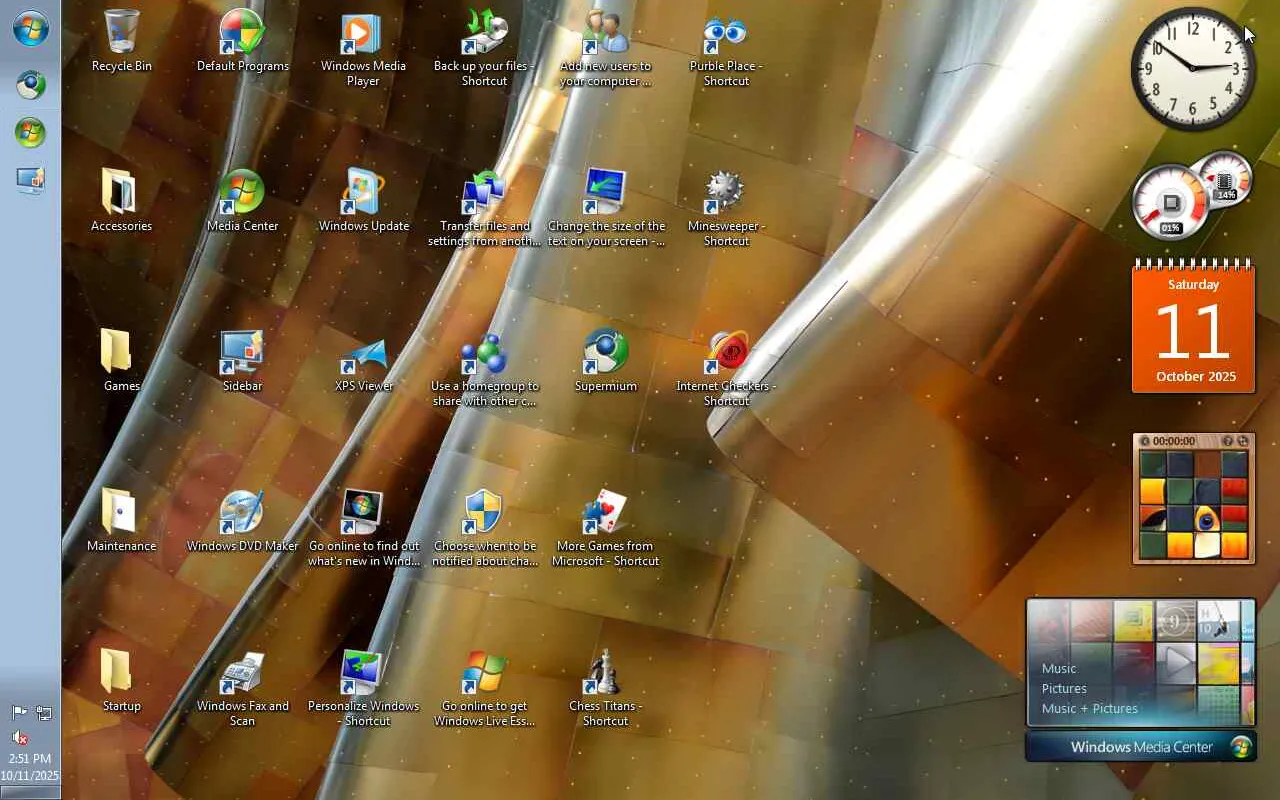Select the Maintenance folder icon
The image size is (1280, 800).
121,521
